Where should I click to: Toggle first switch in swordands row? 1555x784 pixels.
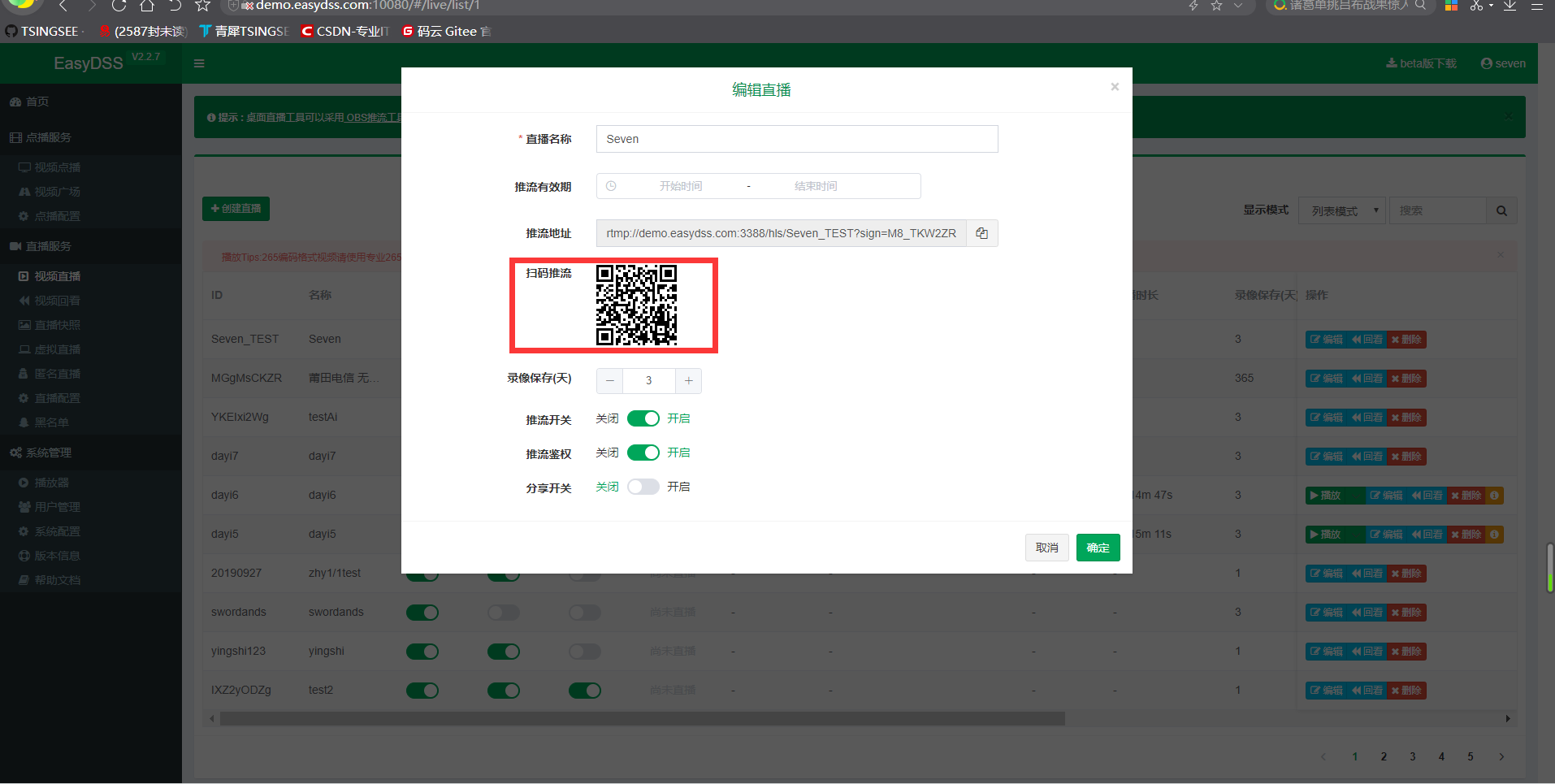pos(422,613)
